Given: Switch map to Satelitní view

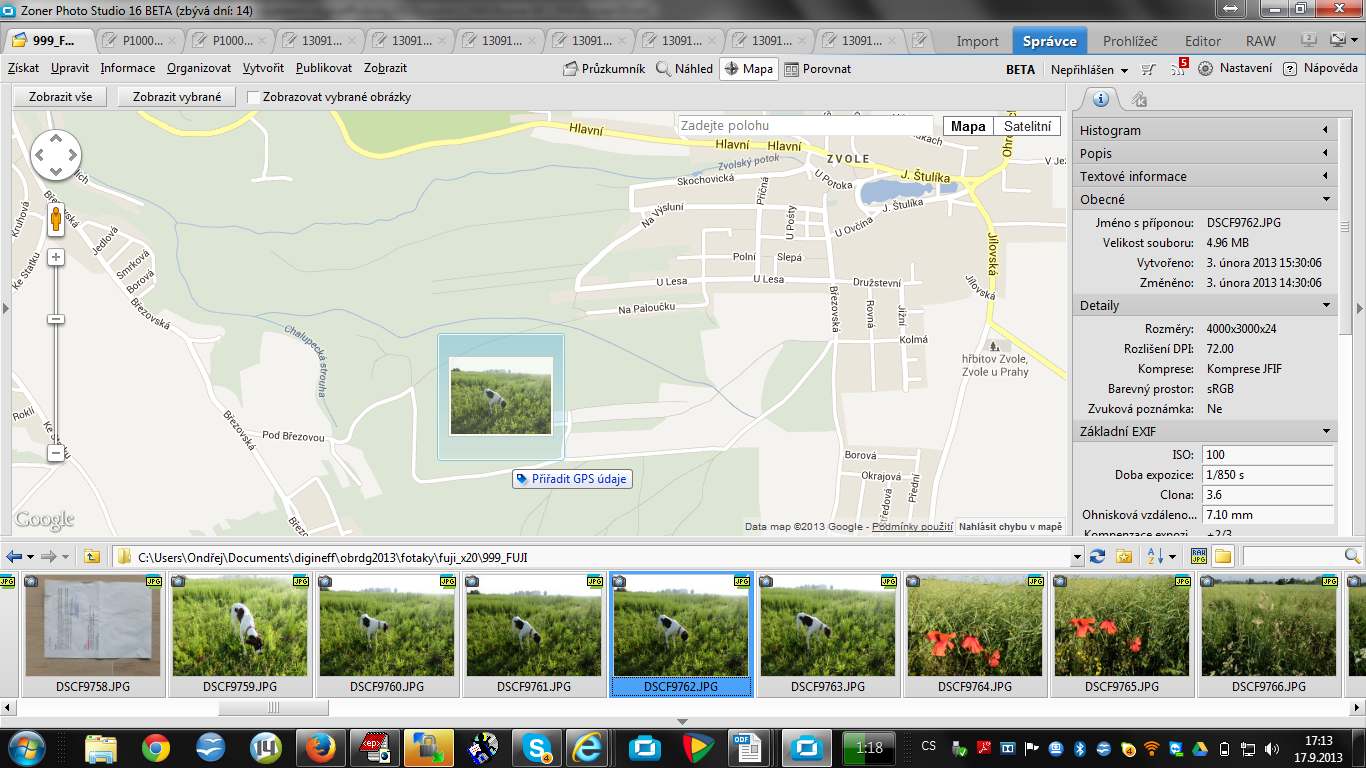Looking at the screenshot, I should pos(1027,126).
